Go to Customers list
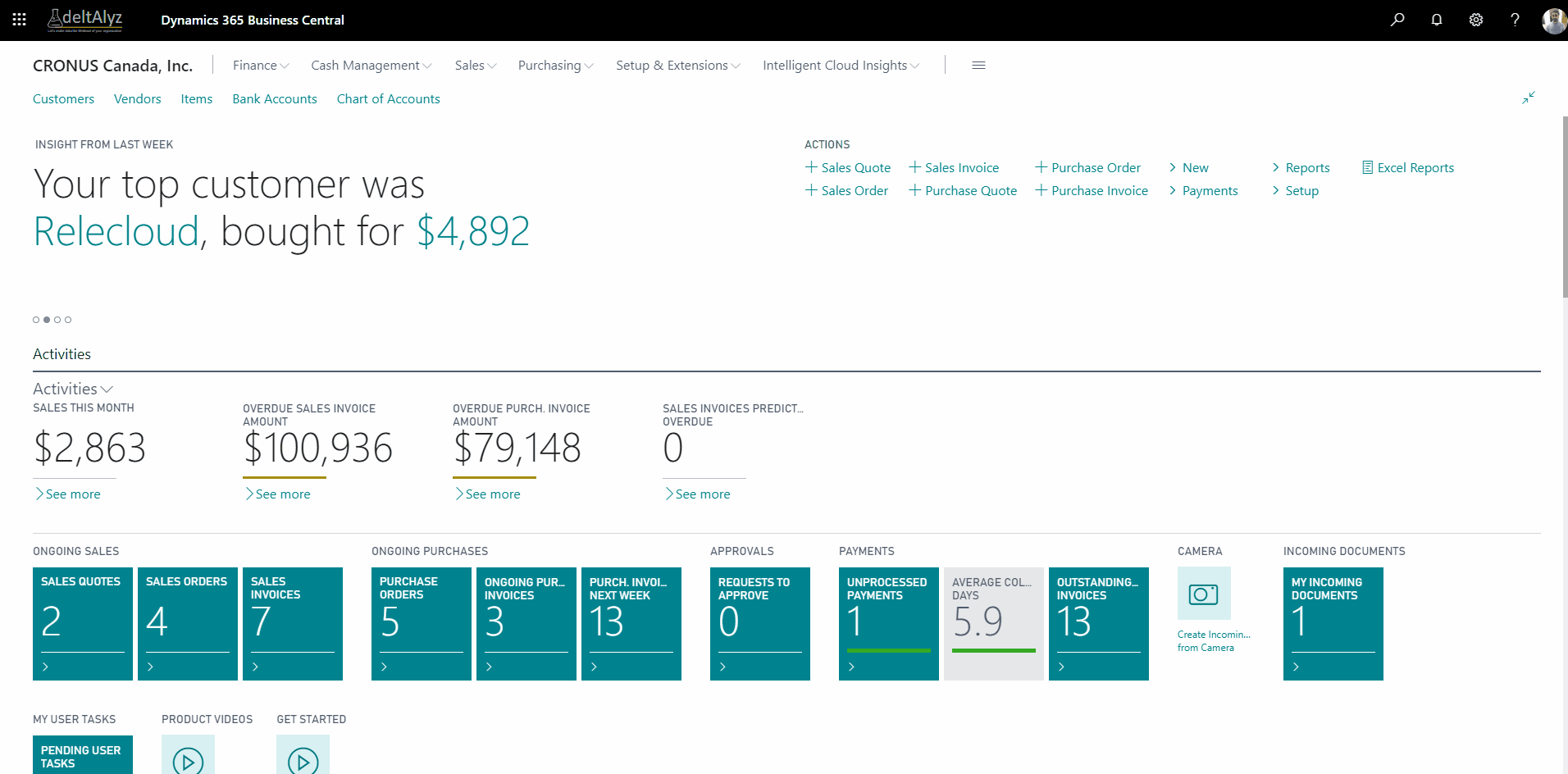This screenshot has width=1568, height=774. (63, 99)
